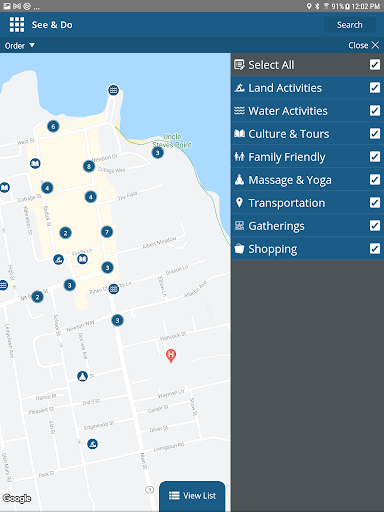Open cluster 2 in the yellow district
Screen dimensions: 384x512
(65, 233)
